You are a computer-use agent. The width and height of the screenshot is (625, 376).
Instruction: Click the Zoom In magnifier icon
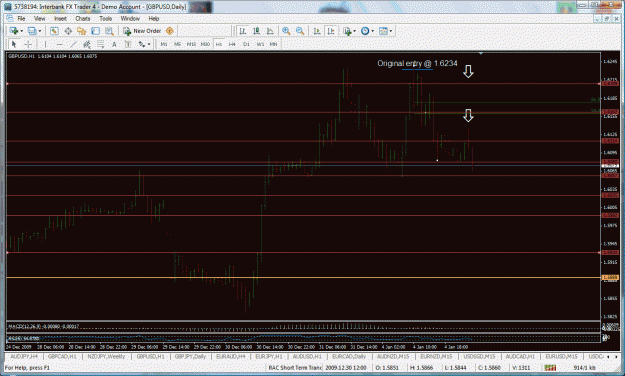tap(286, 31)
